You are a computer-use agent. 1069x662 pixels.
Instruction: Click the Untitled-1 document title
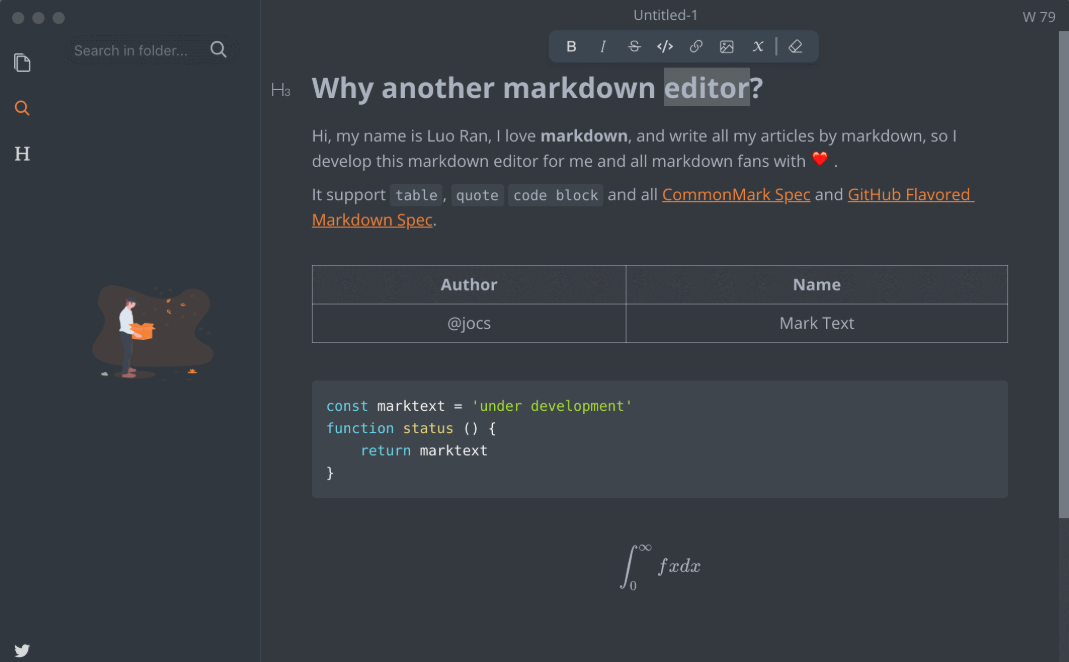click(x=665, y=14)
